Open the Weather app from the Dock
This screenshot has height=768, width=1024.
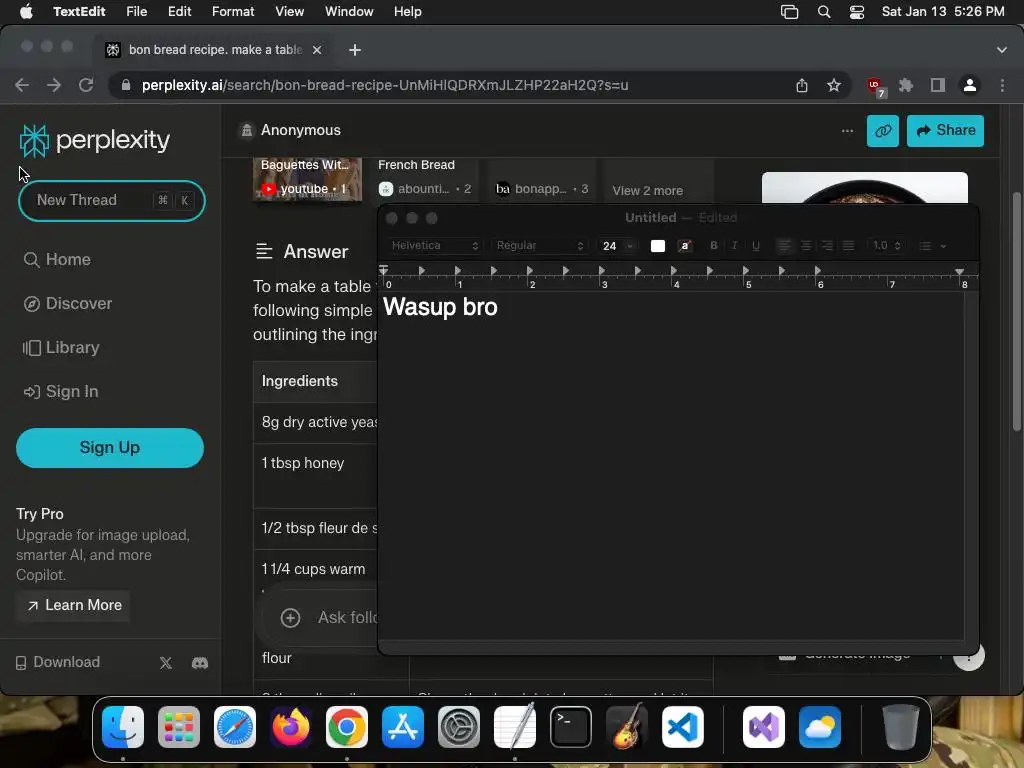820,727
